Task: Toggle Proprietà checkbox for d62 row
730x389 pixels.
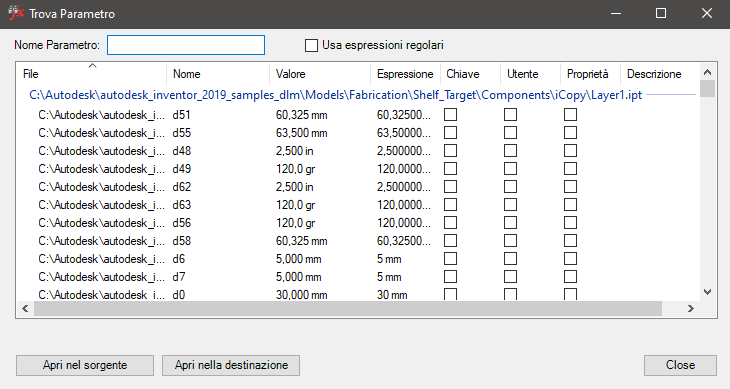Action: pyautogui.click(x=570, y=187)
